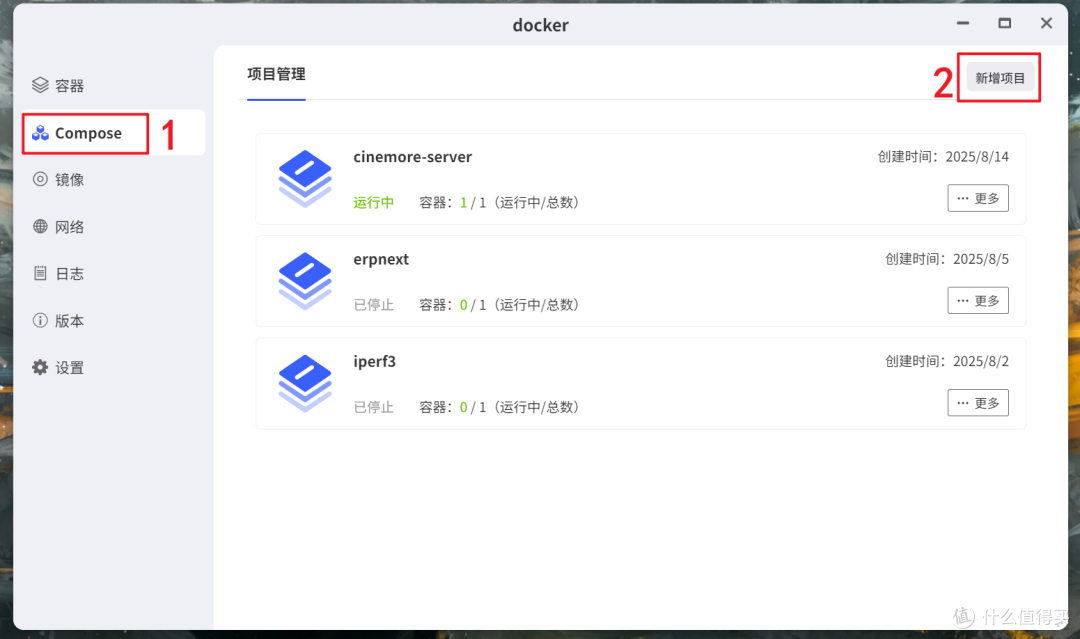Switch to the 项目管理 tab
This screenshot has height=639, width=1080.
(x=276, y=75)
